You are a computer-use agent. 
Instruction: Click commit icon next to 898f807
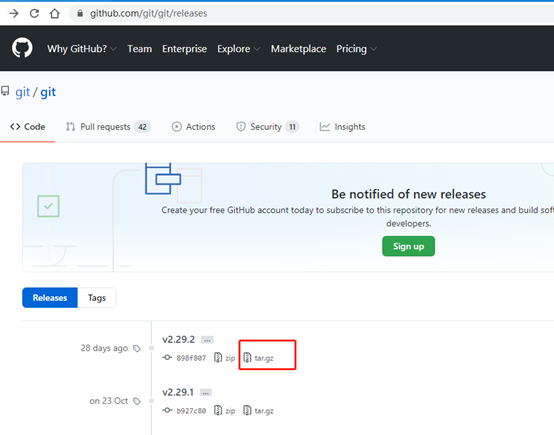point(167,358)
